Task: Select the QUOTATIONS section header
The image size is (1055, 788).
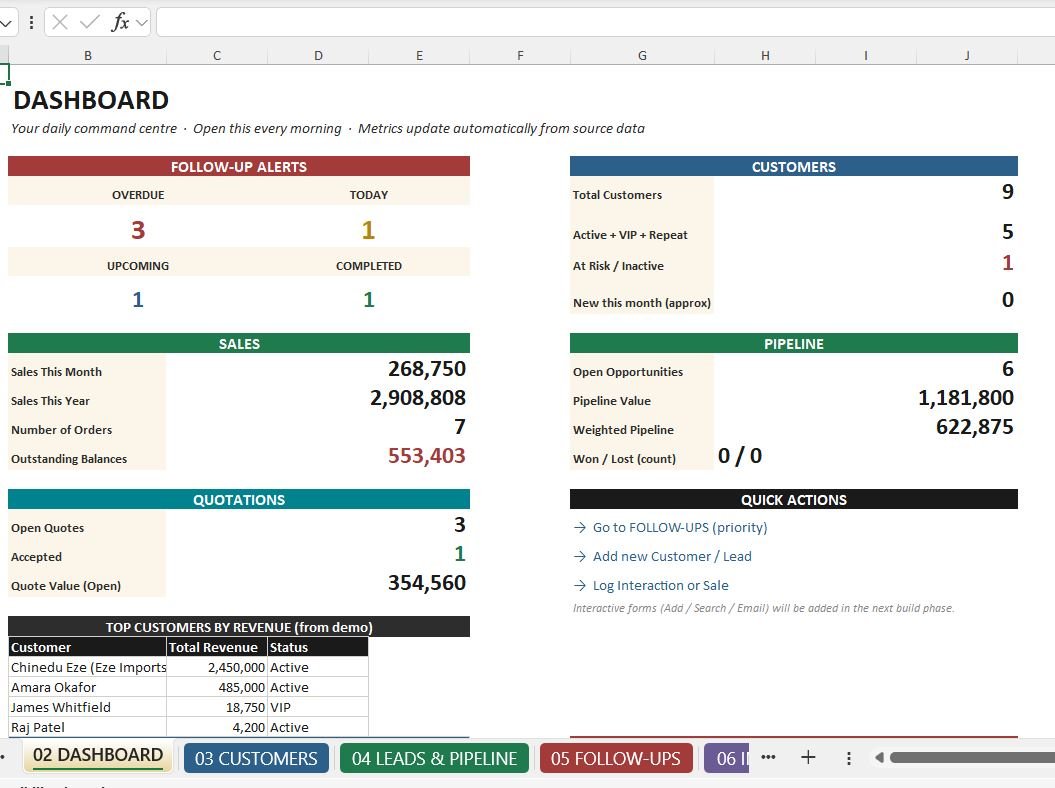Action: tap(239, 499)
